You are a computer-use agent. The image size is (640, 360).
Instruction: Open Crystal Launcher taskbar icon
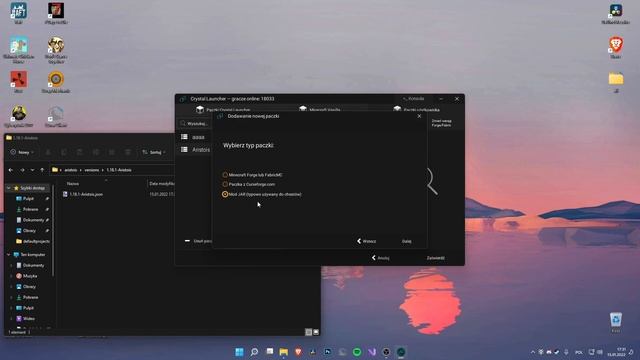tap(401, 352)
